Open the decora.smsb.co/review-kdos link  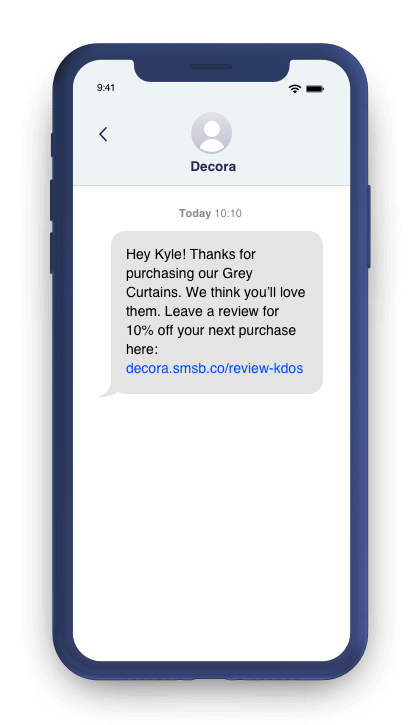tap(215, 368)
